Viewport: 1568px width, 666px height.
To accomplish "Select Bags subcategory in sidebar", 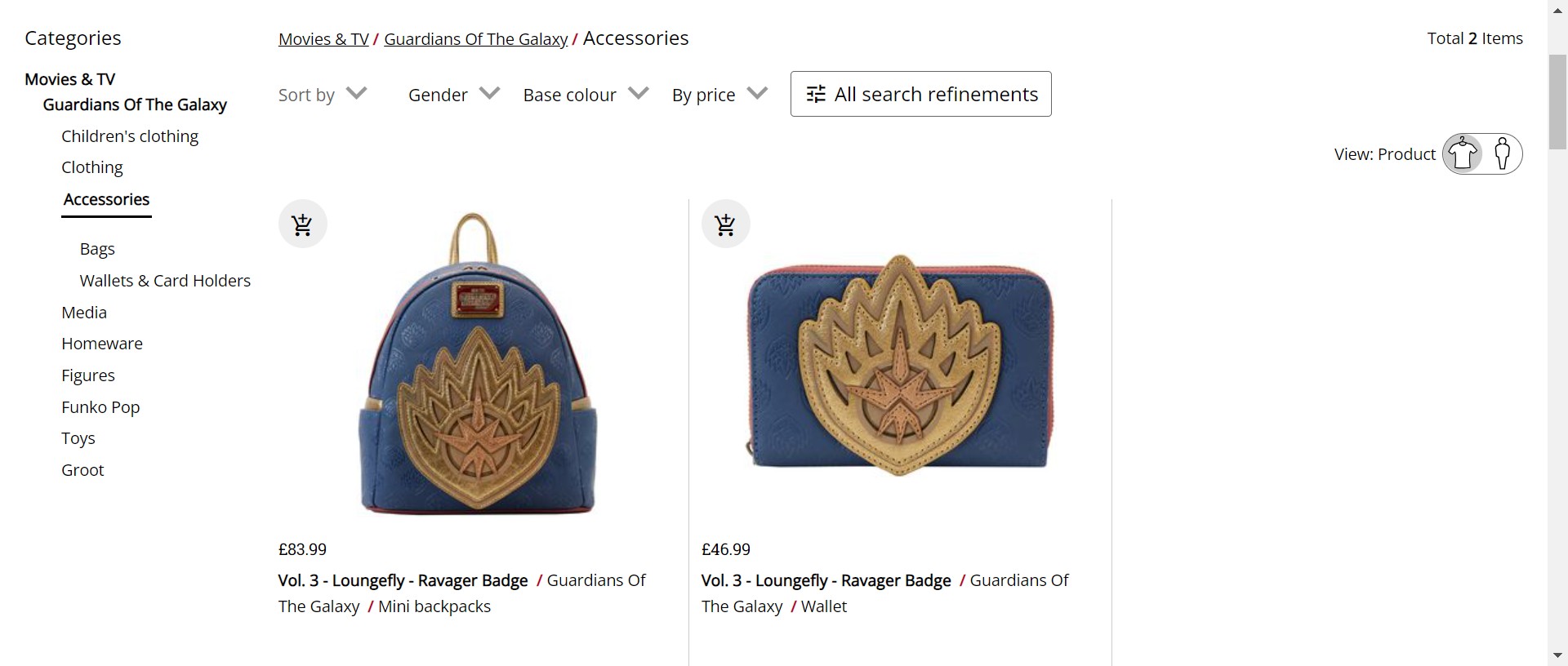I will coord(97,249).
